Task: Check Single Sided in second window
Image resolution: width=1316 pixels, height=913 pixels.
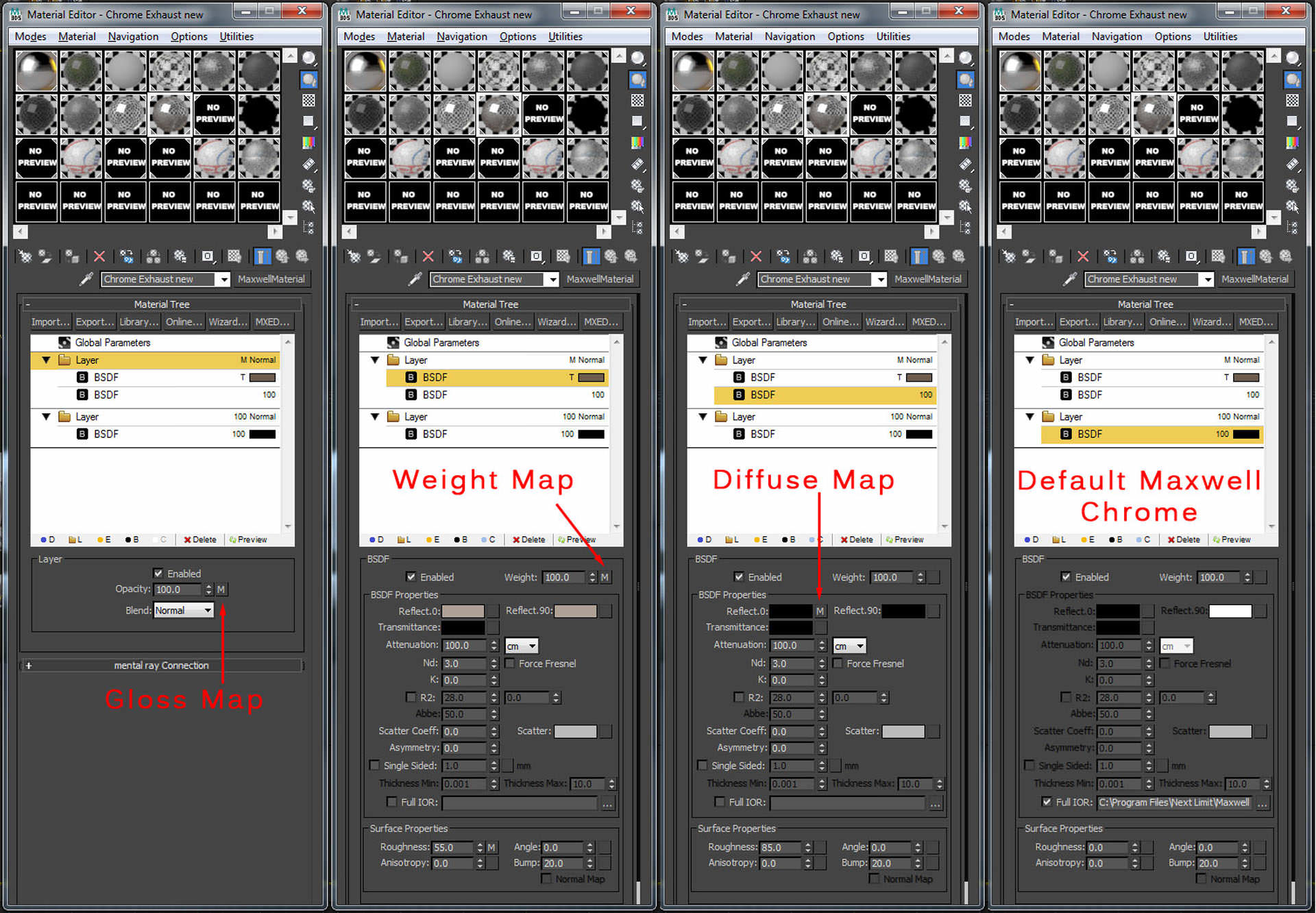Action: [374, 766]
